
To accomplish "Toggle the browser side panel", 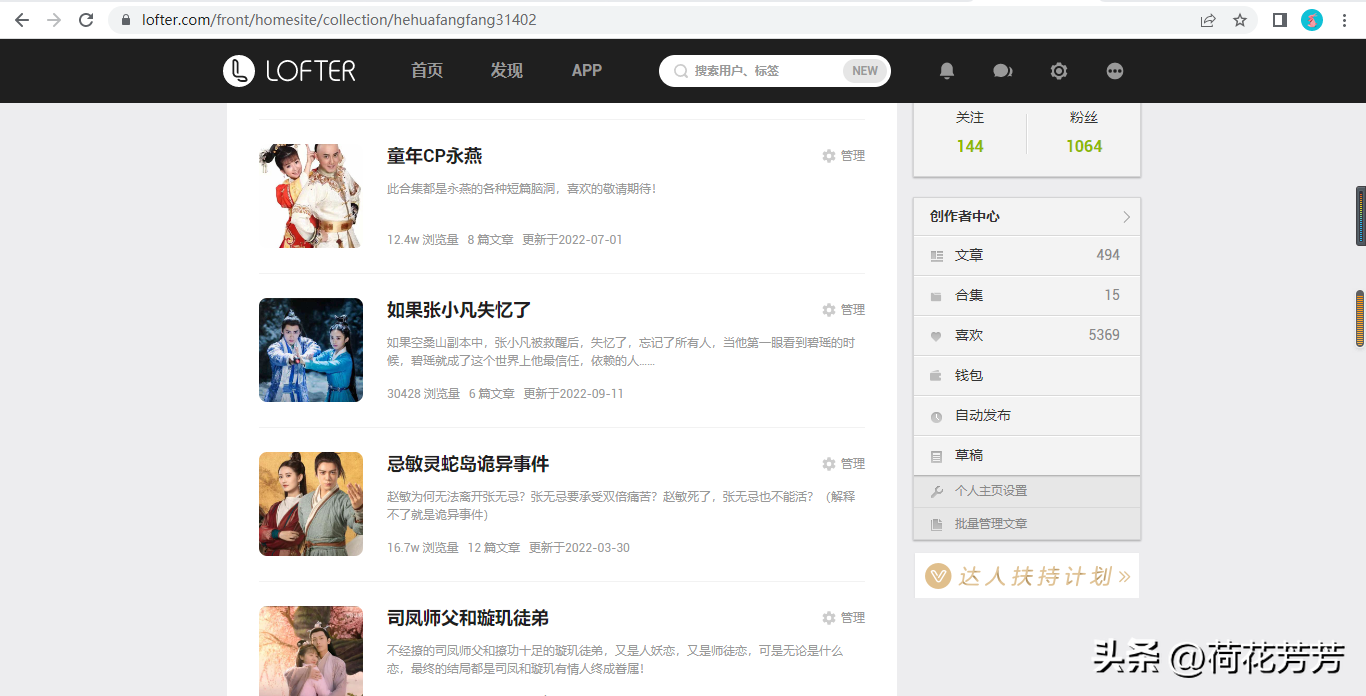I will (1279, 20).
